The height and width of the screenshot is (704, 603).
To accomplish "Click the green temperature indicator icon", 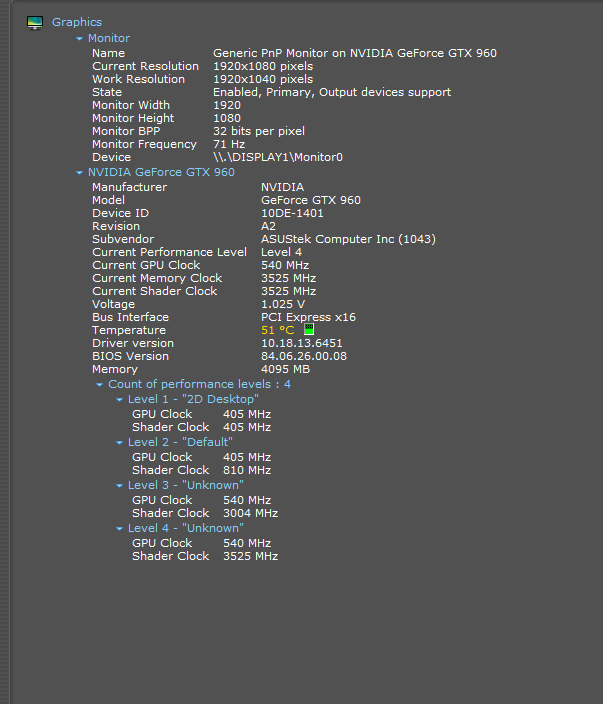I will click(x=309, y=329).
